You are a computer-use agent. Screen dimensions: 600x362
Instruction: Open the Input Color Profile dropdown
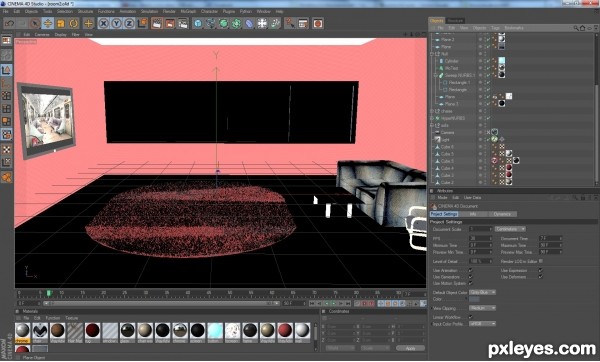[483, 324]
